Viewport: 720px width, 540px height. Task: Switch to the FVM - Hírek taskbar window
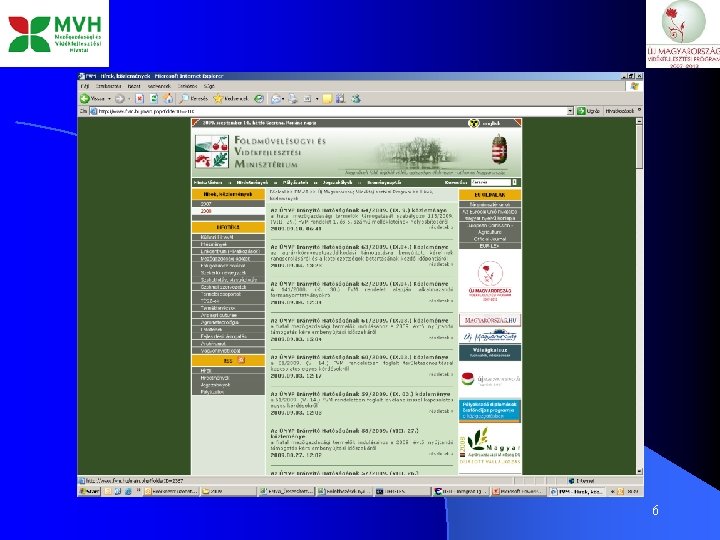(578, 491)
